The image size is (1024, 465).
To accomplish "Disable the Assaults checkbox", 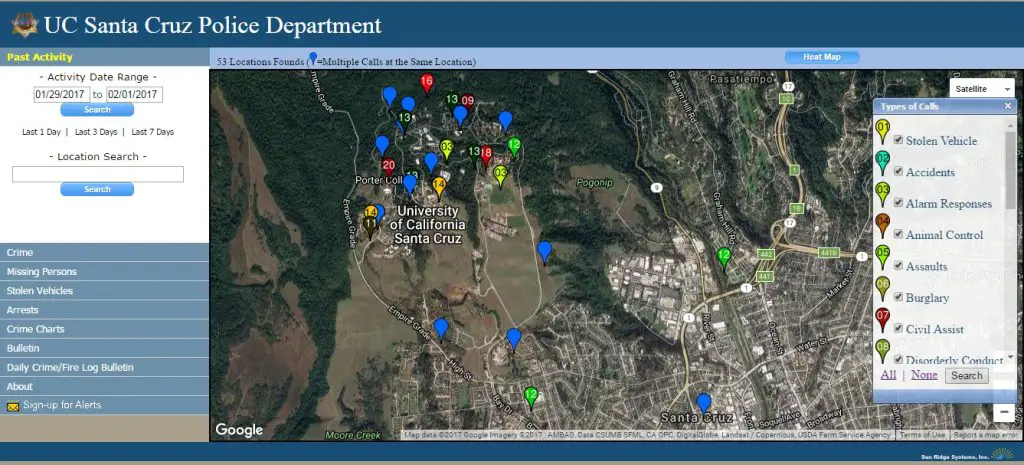I will point(898,265).
